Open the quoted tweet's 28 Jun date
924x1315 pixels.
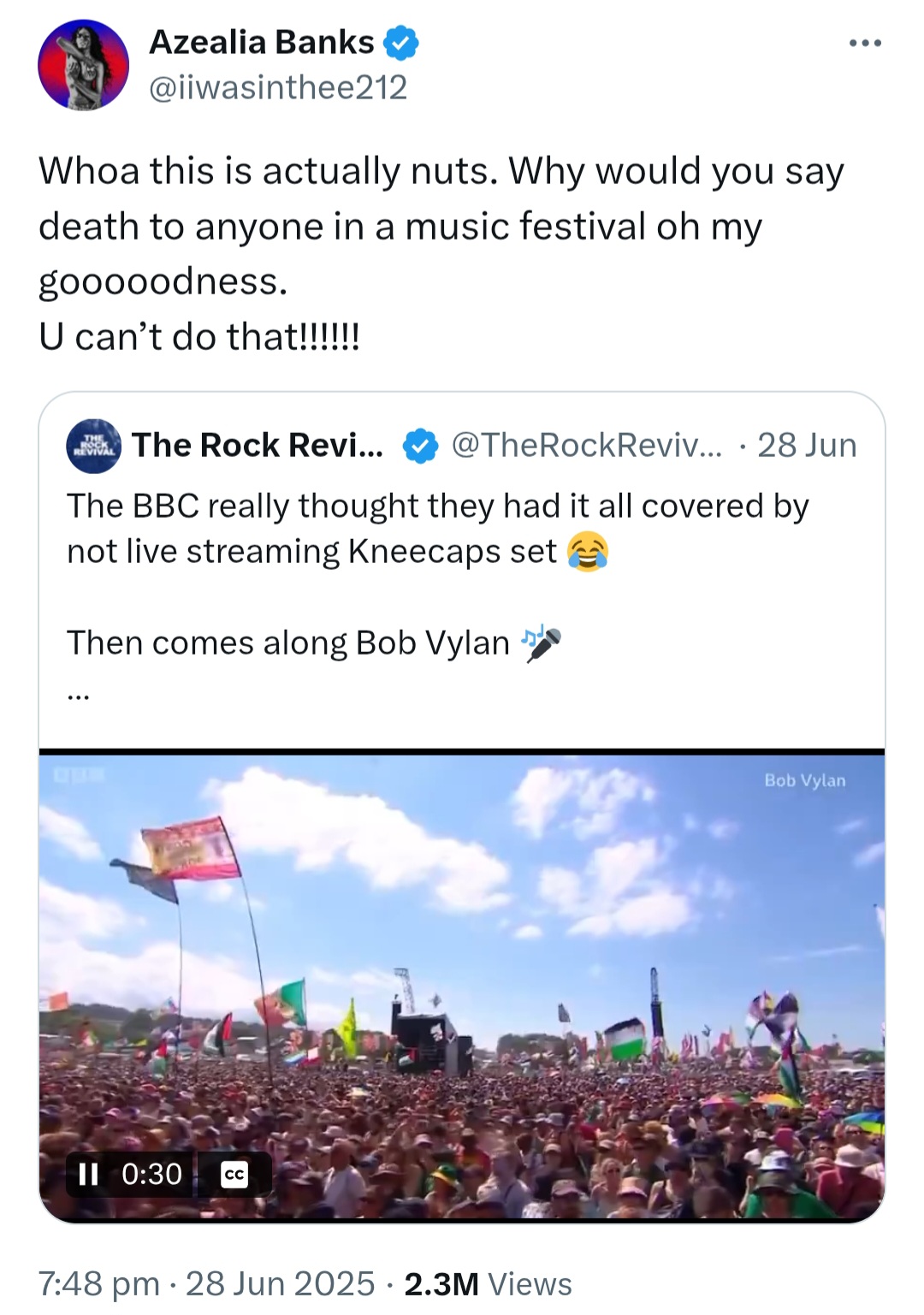pos(807,446)
